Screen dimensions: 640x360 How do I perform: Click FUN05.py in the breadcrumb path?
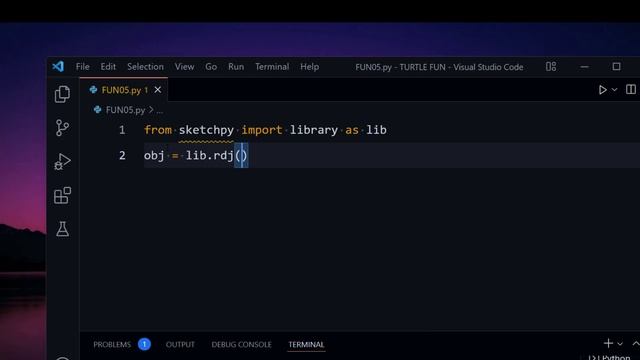tap(125, 110)
